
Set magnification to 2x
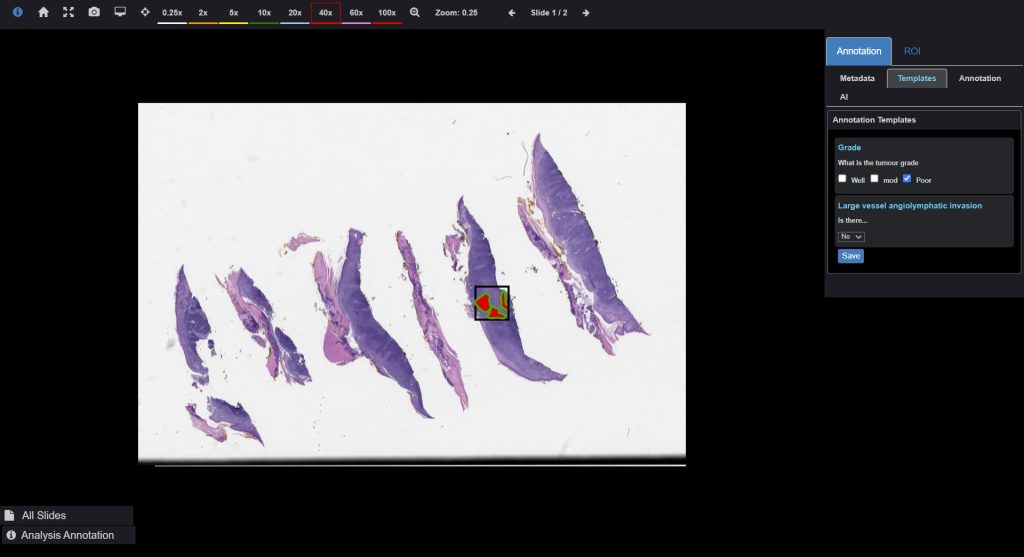[x=203, y=13]
